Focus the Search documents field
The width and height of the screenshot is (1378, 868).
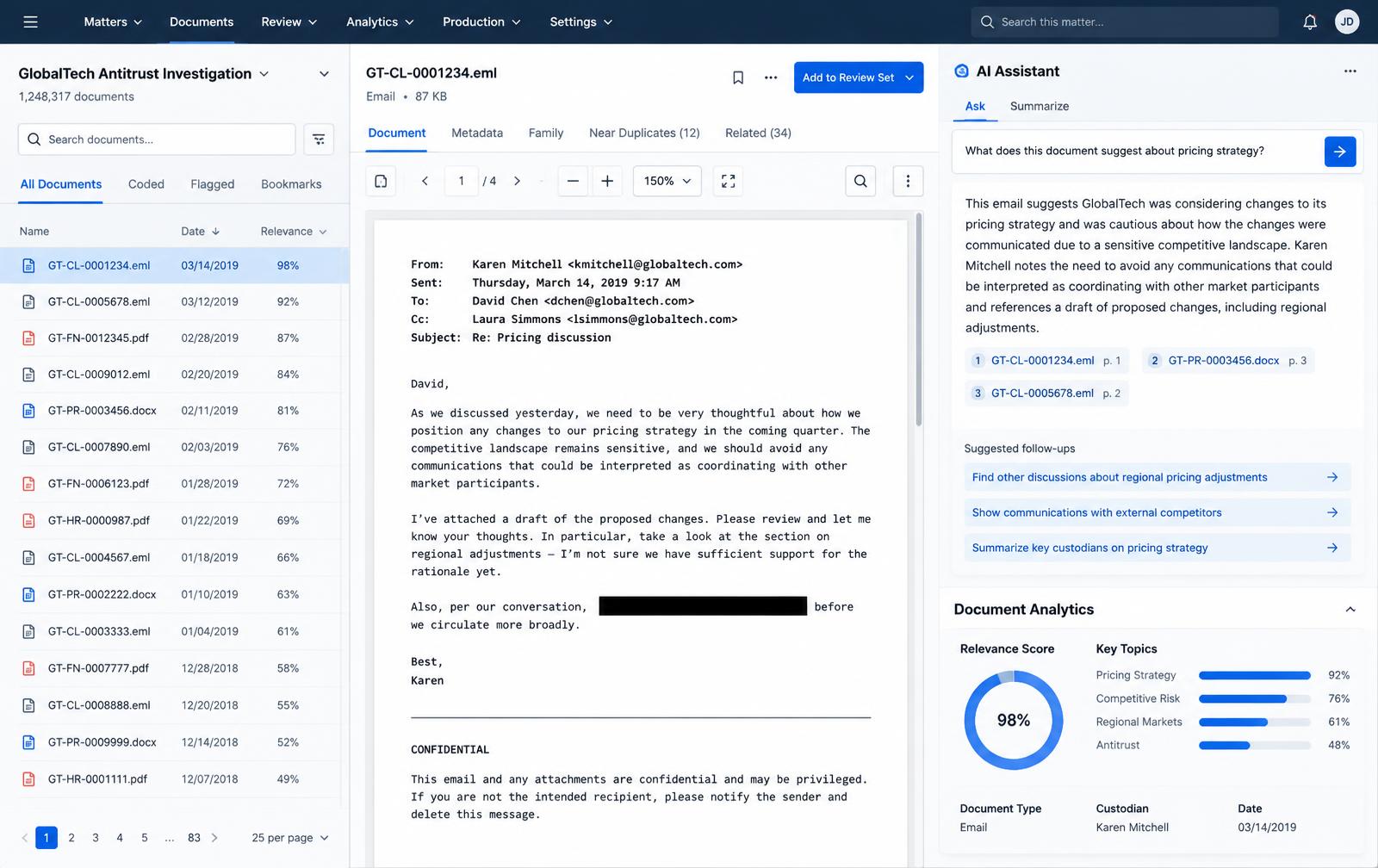click(157, 139)
